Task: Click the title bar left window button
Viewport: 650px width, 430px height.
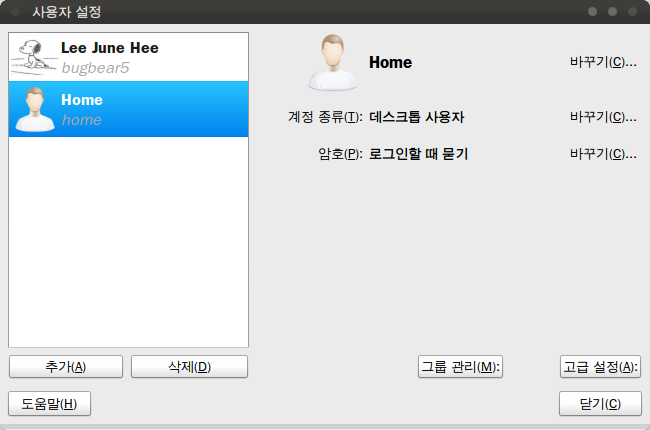Action: (16, 11)
